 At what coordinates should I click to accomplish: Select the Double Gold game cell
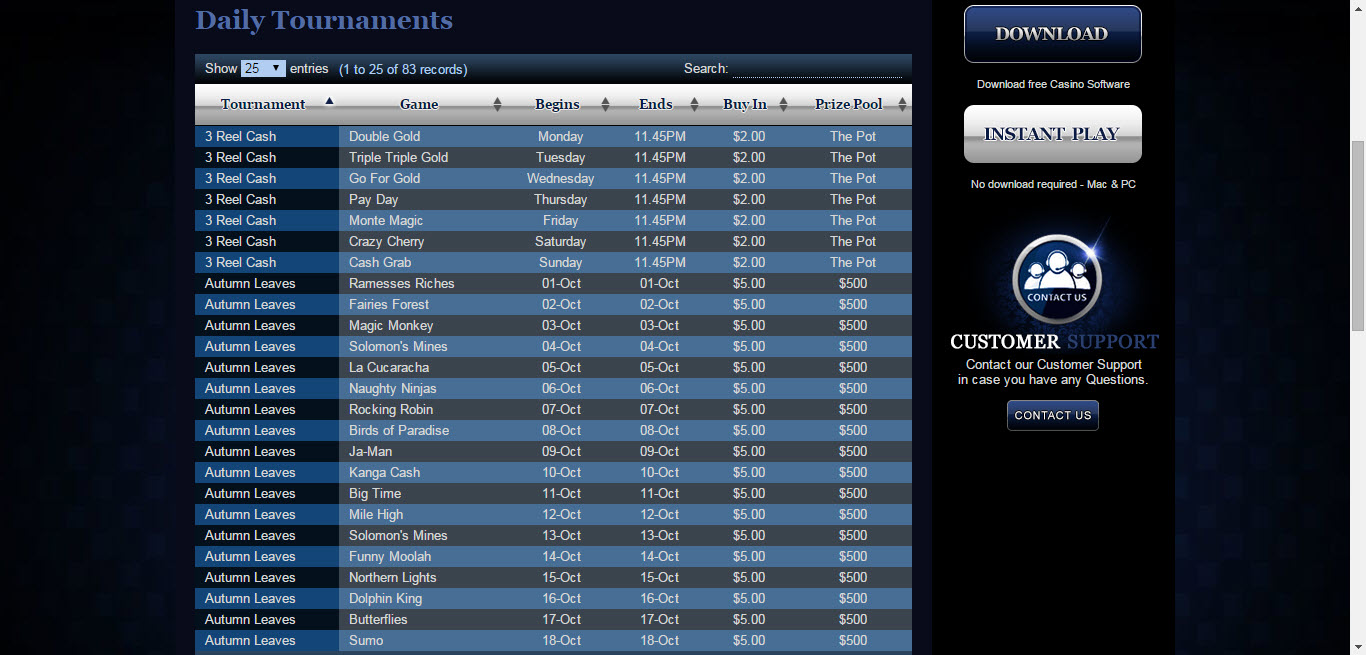point(423,136)
